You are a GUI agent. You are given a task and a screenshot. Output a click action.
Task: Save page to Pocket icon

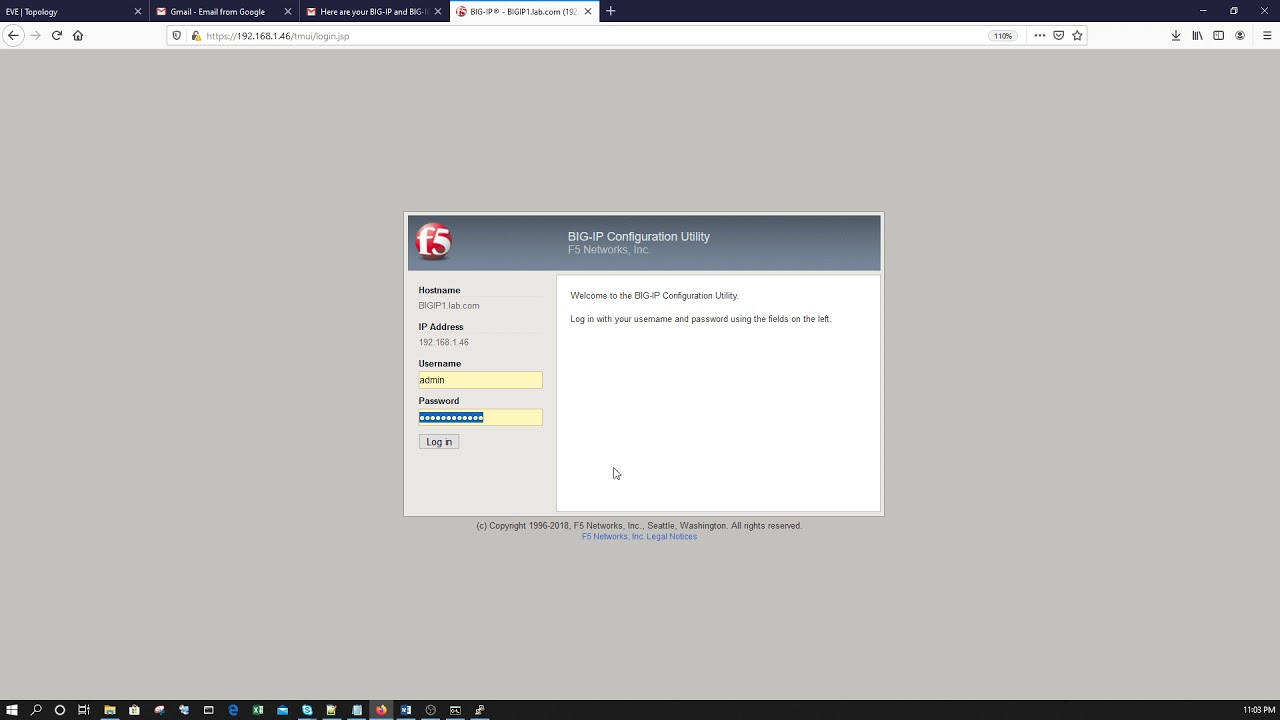click(x=1058, y=35)
